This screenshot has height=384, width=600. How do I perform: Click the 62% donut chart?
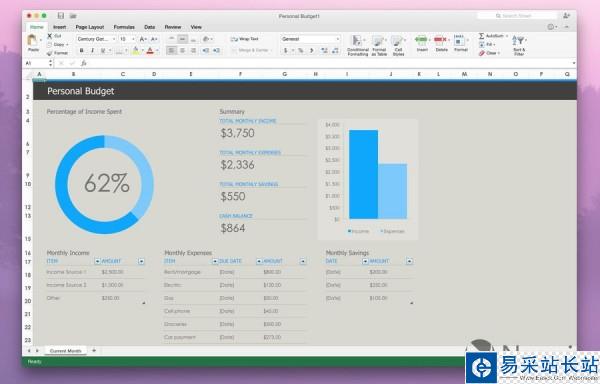104,184
